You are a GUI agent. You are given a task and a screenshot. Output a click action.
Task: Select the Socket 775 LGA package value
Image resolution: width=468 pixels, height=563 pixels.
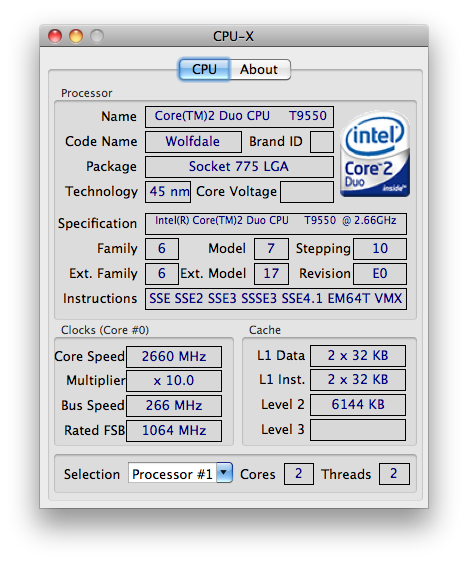pyautogui.click(x=239, y=167)
